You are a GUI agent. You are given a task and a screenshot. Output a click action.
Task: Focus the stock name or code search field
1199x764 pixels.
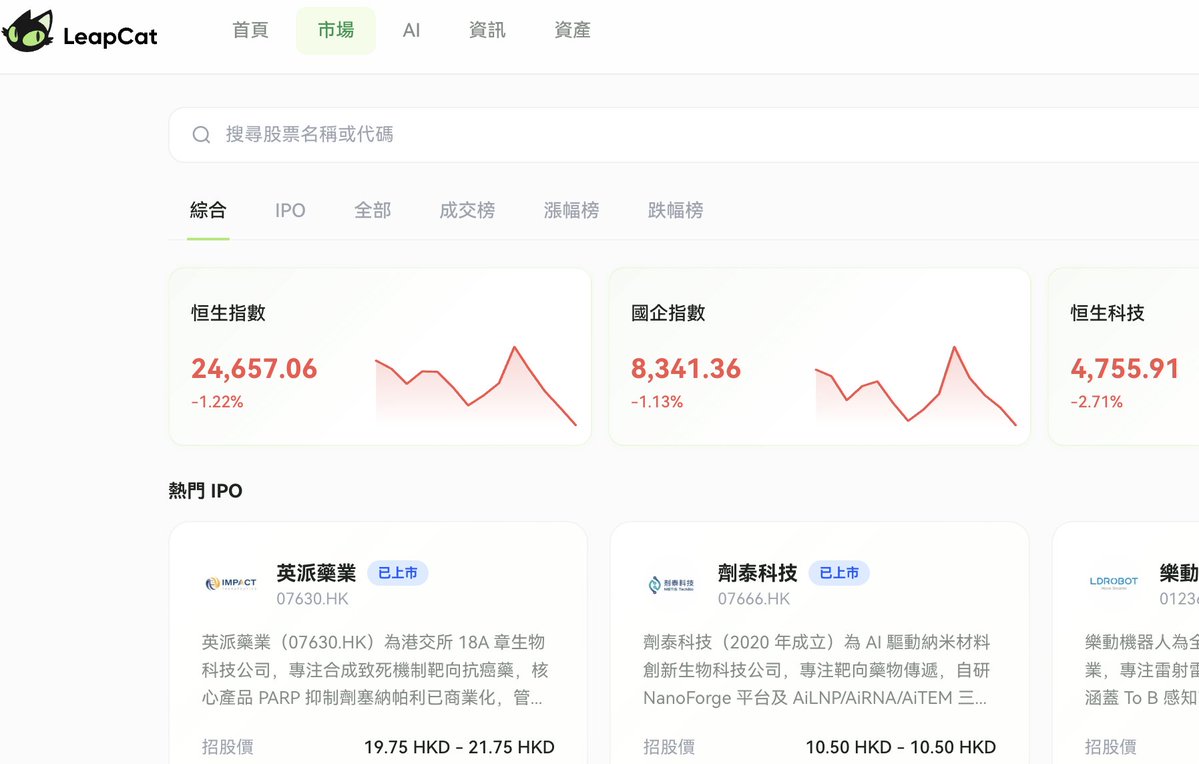pos(684,135)
